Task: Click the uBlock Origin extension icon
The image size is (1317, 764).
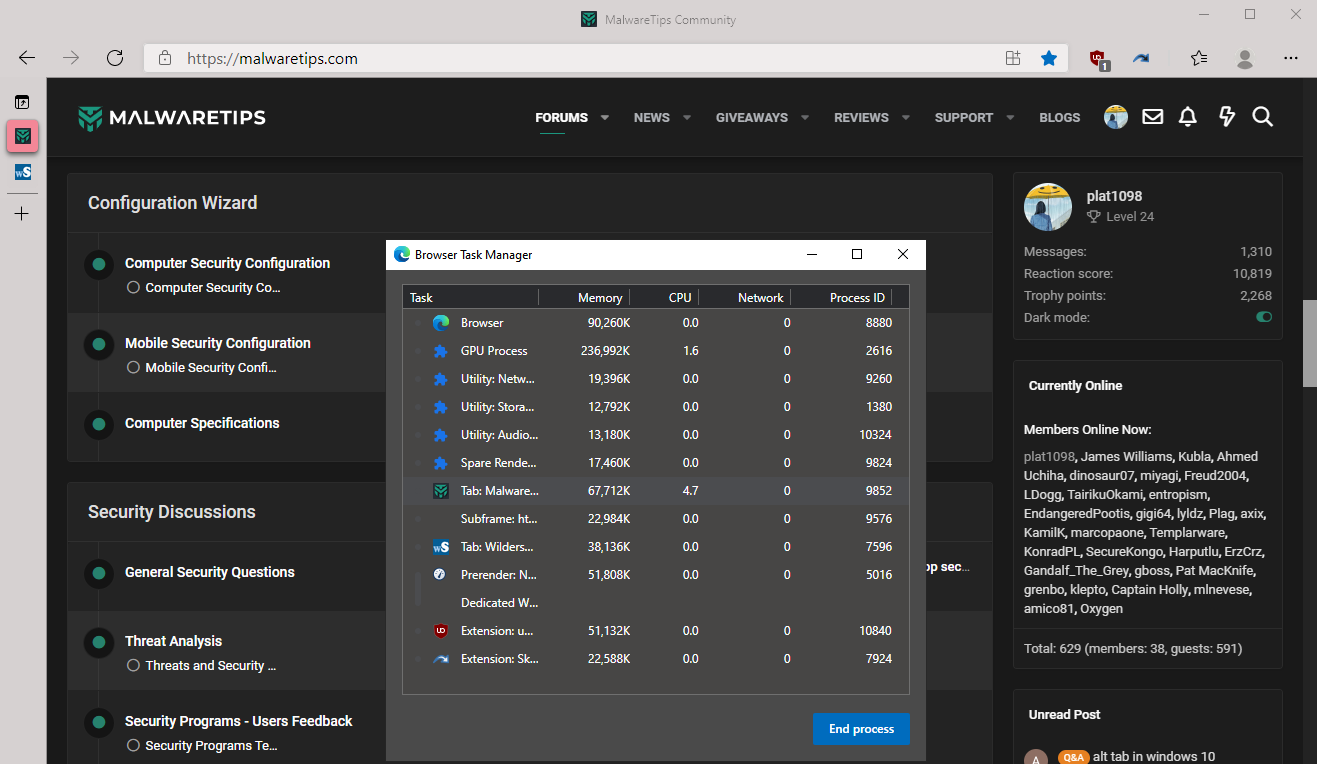Action: (1099, 59)
